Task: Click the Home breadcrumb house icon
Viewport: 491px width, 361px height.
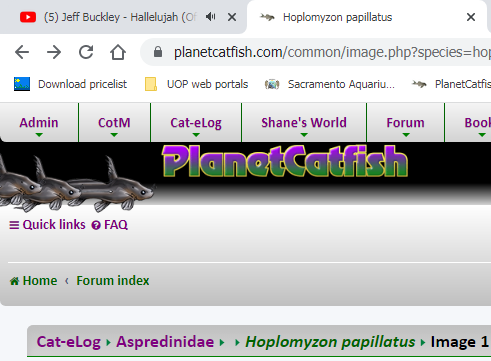Action: tap(14, 281)
